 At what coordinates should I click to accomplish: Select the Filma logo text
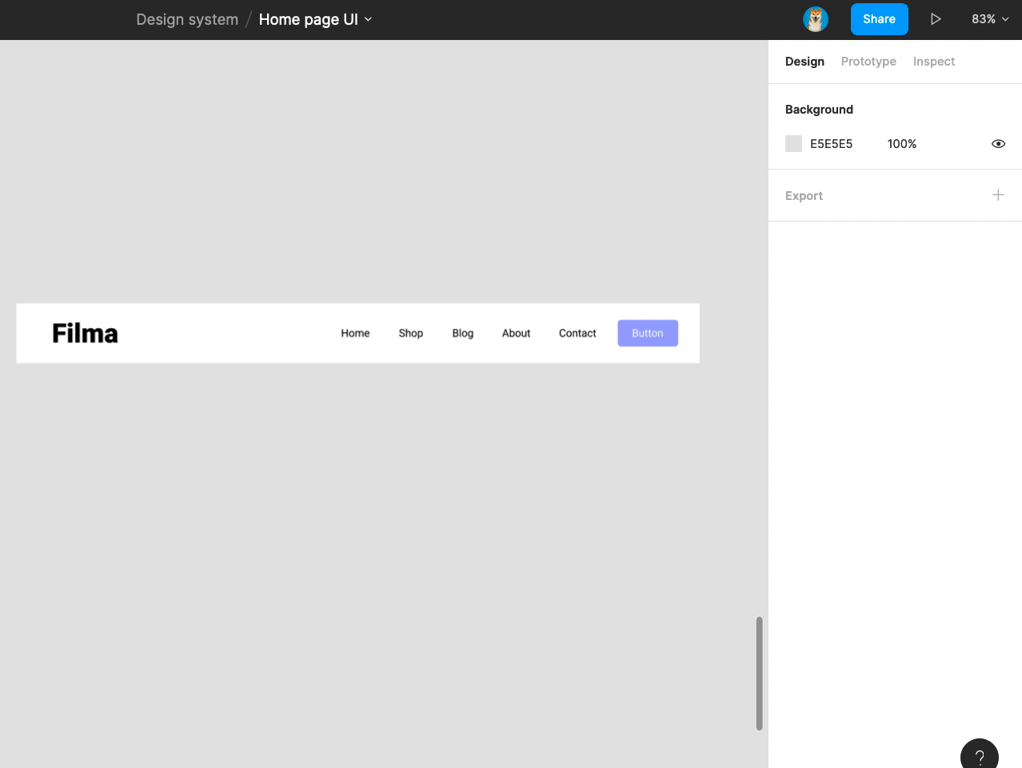(x=85, y=333)
